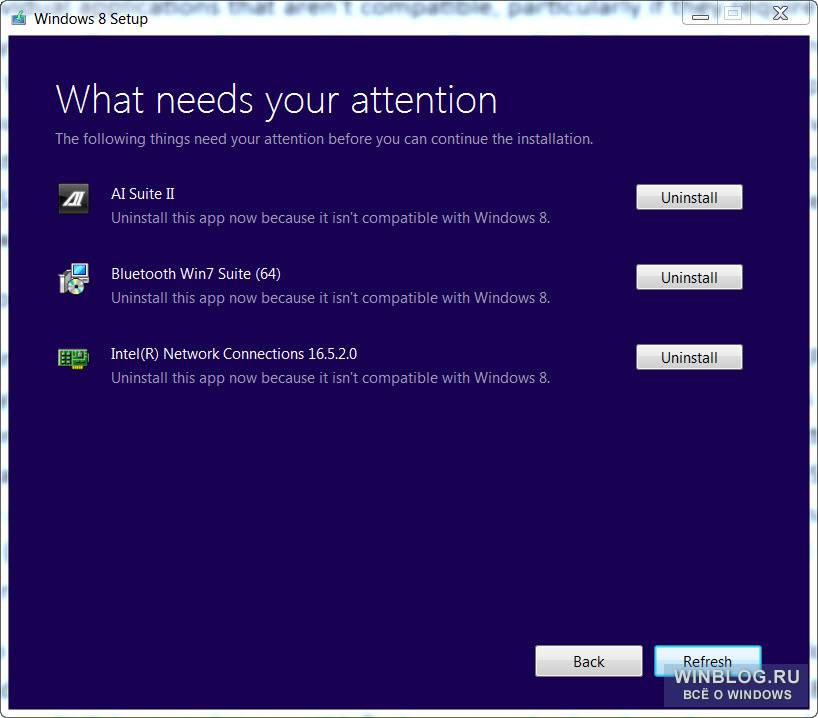Click the incompatibility note under Bluetooth Win7 Suite
This screenshot has width=818, height=718.
[x=330, y=298]
